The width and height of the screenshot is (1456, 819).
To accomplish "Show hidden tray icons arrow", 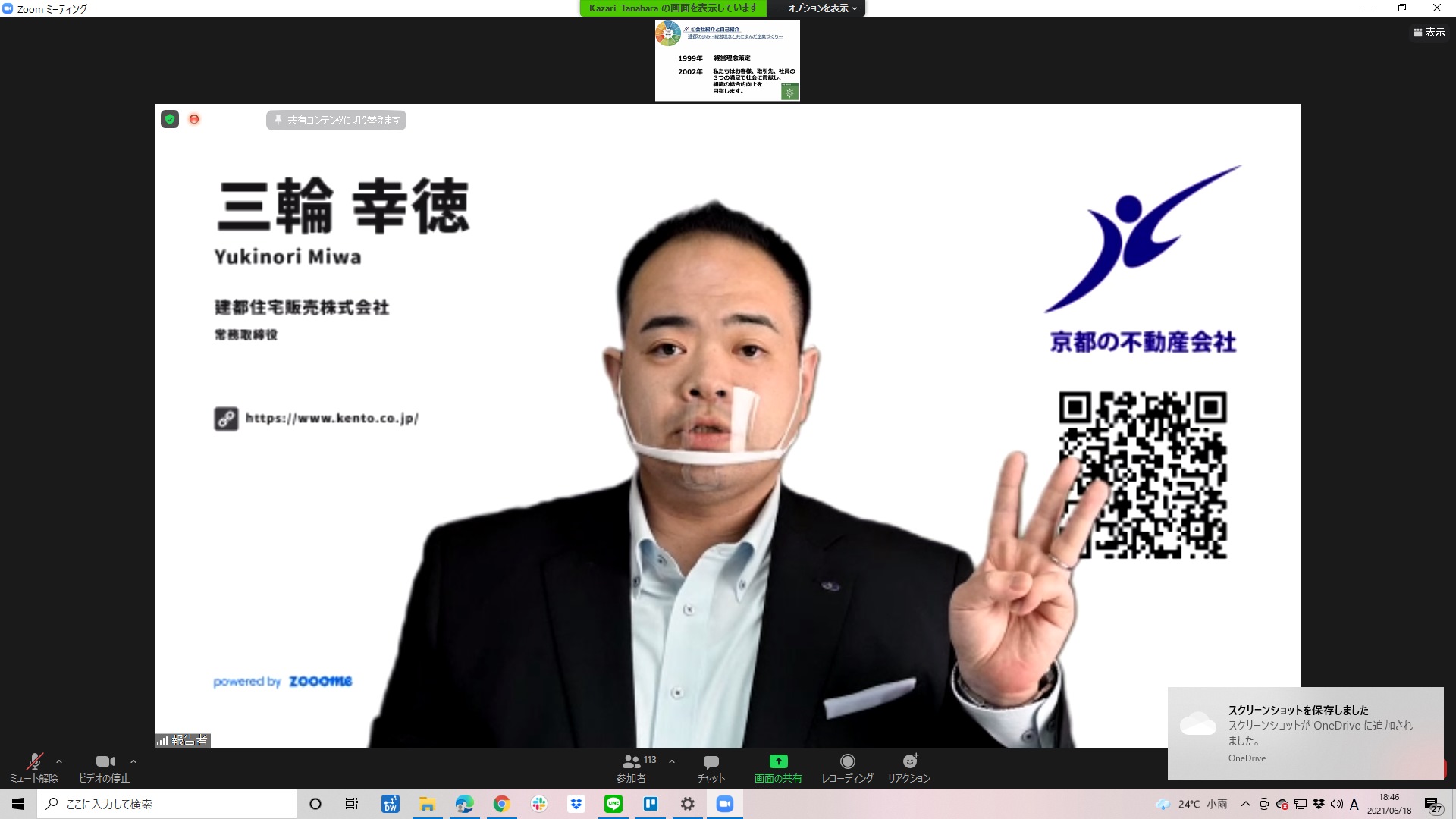I will tap(1245, 804).
